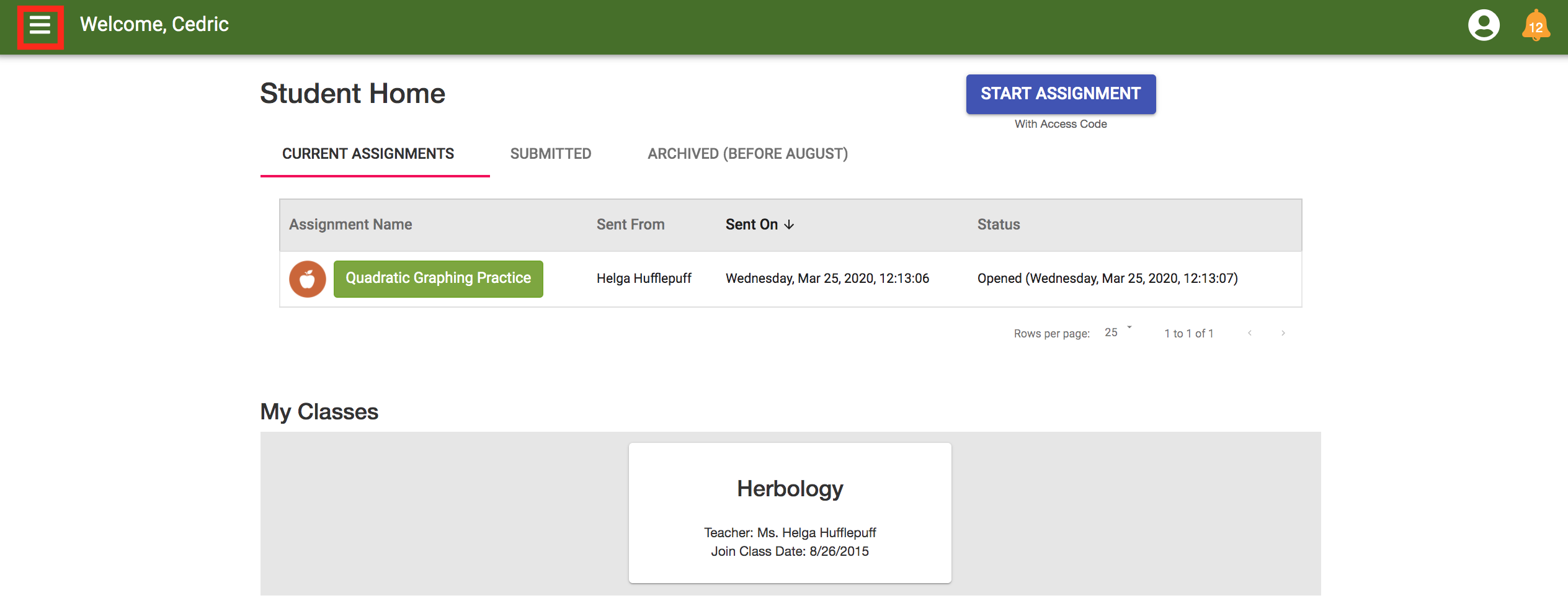This screenshot has width=1568, height=598.
Task: Select the Current Assignments tab
Action: [x=368, y=154]
